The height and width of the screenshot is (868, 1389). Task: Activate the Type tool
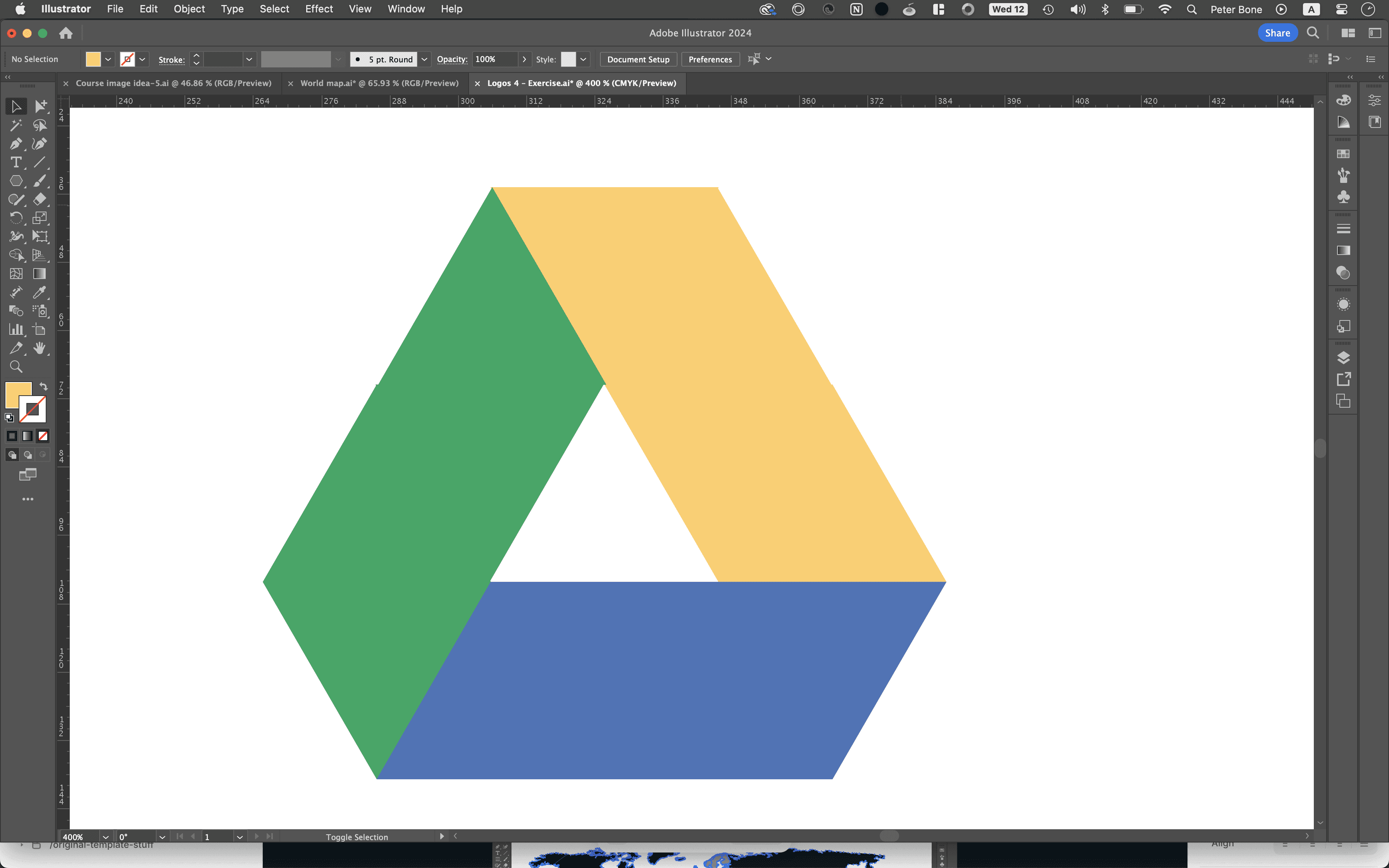click(16, 162)
